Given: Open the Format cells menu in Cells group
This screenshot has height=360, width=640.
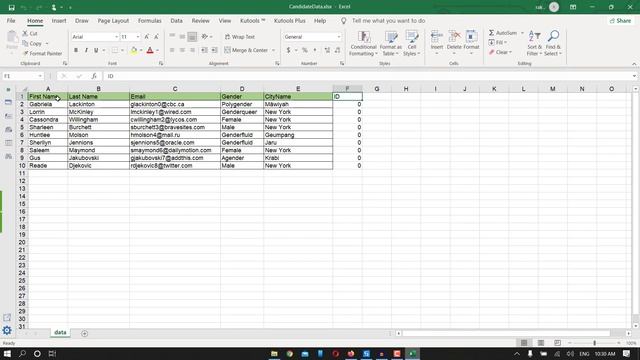Looking at the screenshot, I should 471,42.
